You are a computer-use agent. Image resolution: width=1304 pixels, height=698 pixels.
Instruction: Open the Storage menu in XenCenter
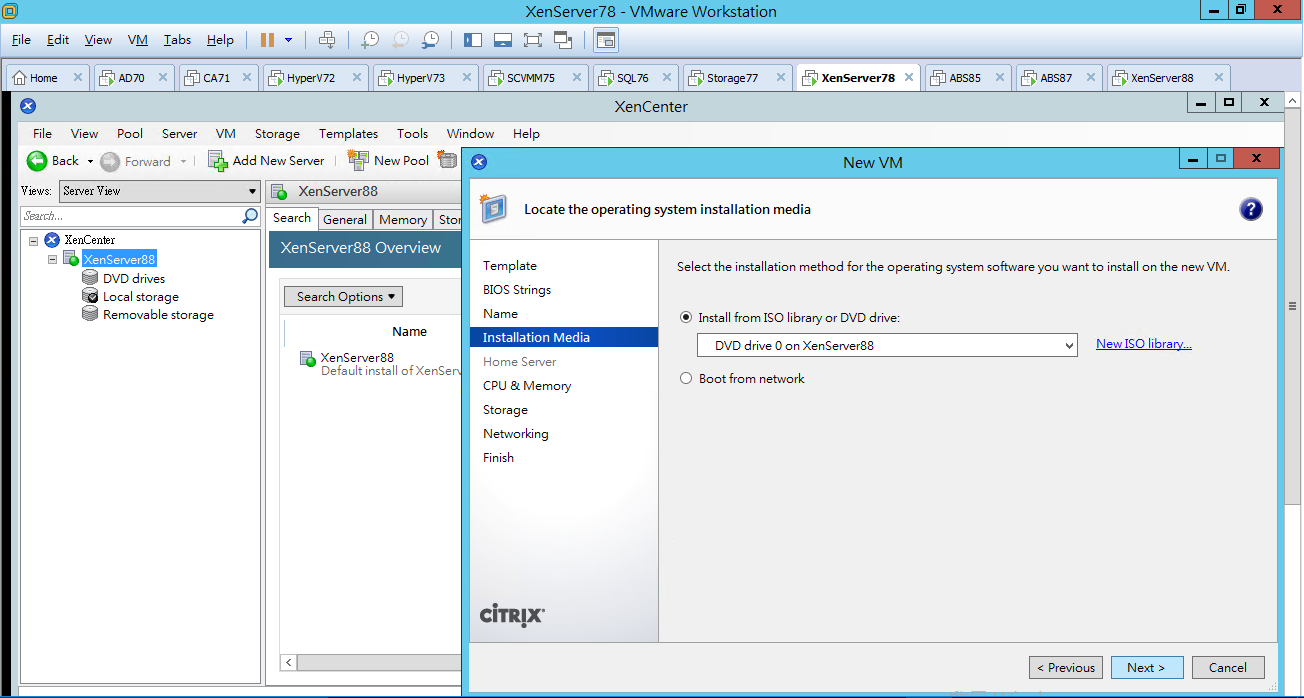(x=277, y=133)
